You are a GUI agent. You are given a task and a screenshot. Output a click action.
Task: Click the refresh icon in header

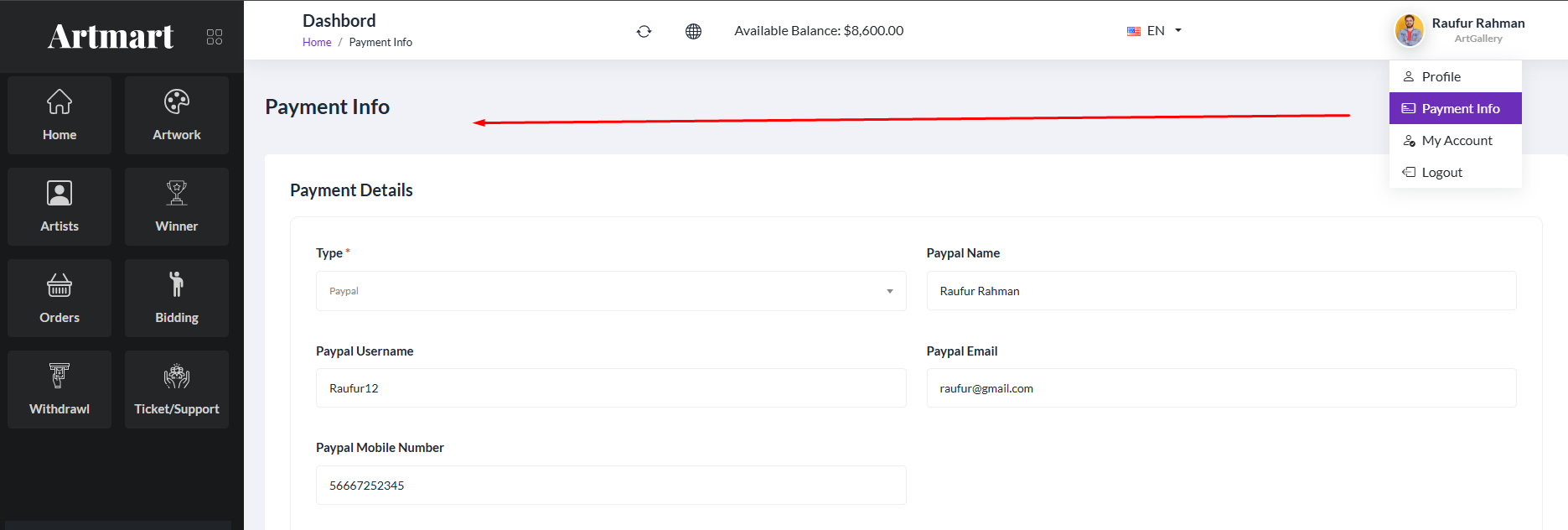click(644, 31)
